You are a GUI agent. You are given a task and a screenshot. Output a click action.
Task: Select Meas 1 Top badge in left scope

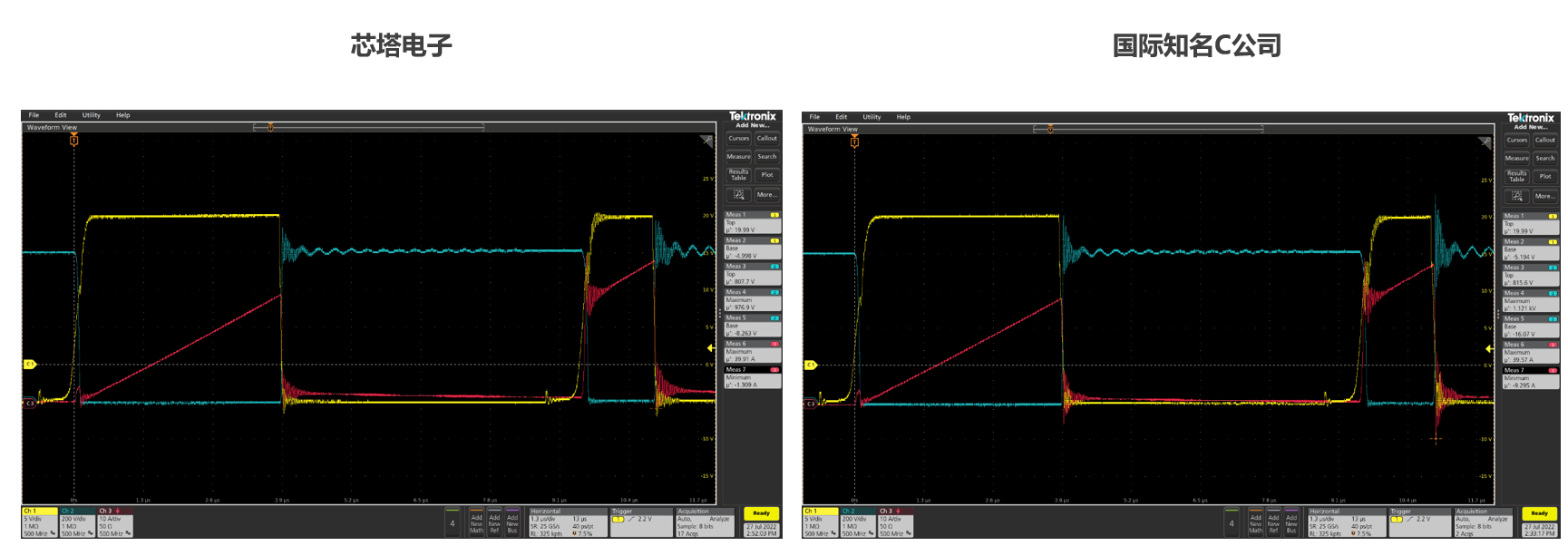(x=753, y=223)
